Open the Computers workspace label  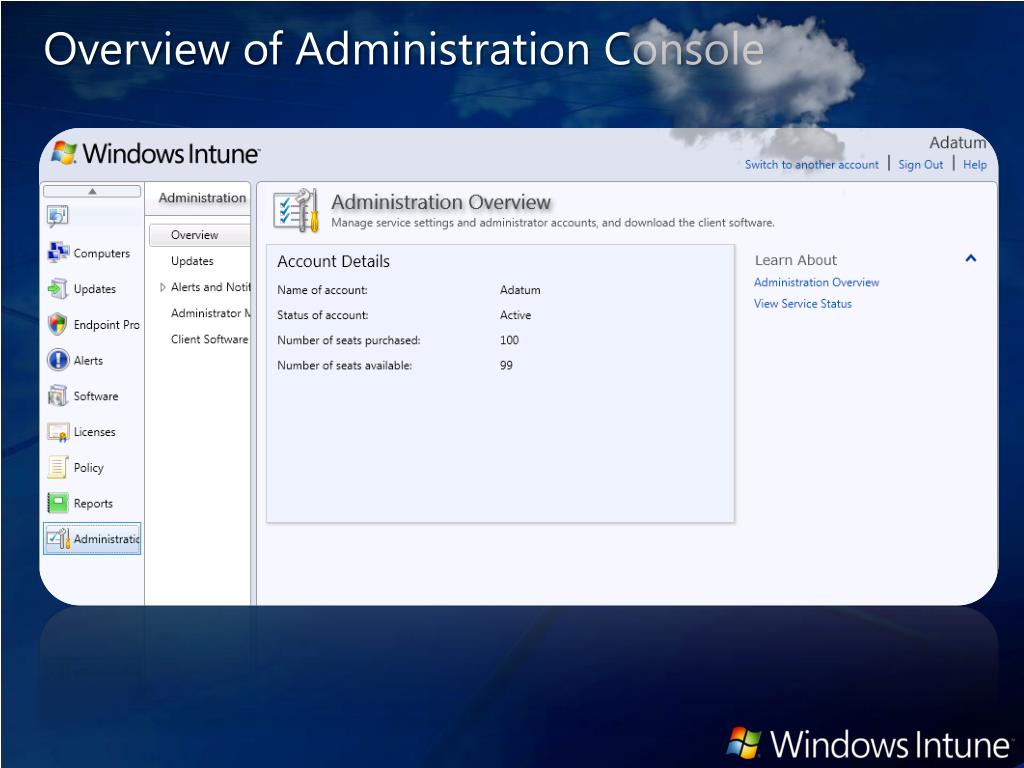(x=102, y=253)
